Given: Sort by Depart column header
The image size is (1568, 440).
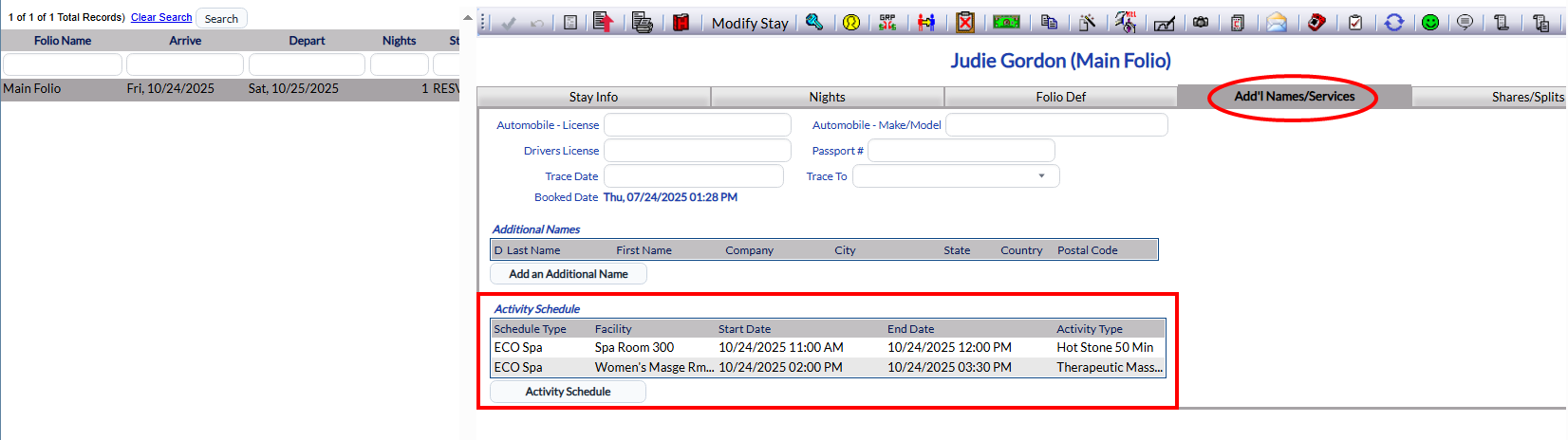Looking at the screenshot, I should click(x=307, y=41).
